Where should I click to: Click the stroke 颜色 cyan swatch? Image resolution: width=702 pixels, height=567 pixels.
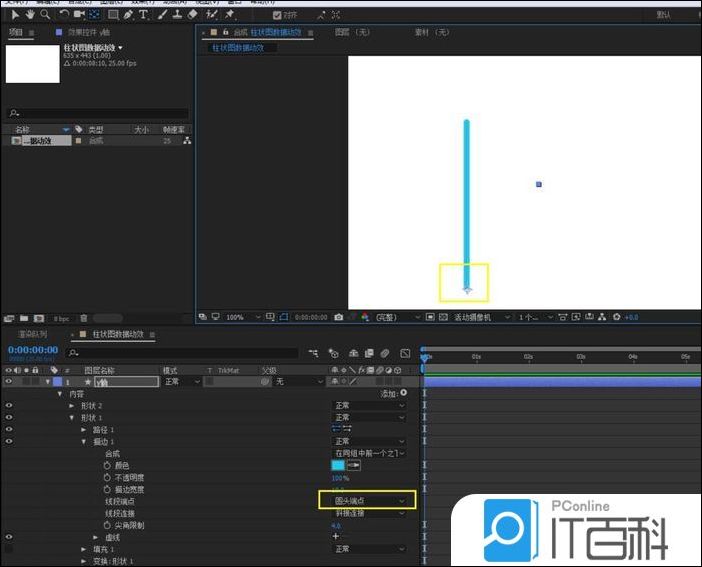338,465
